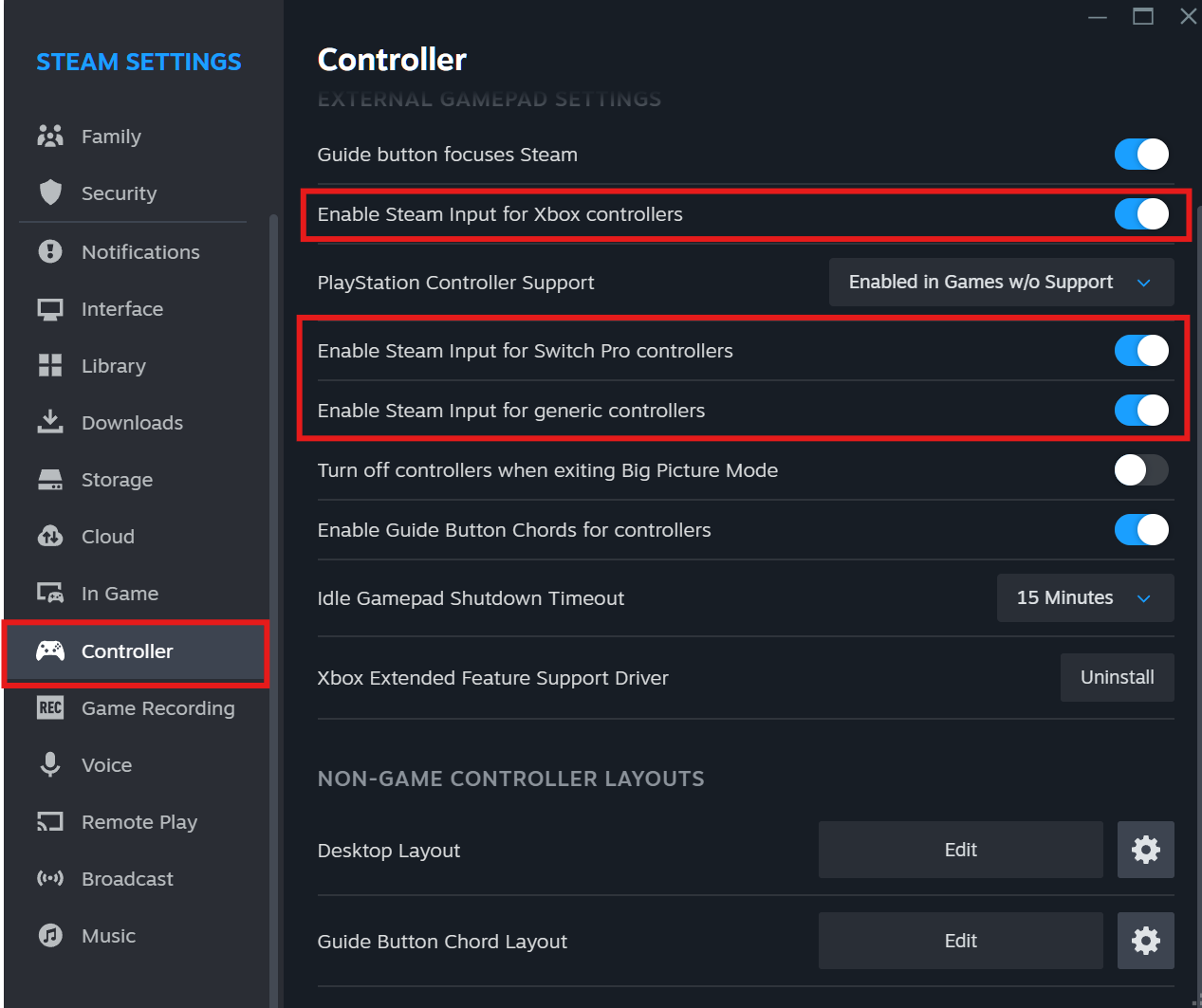This screenshot has width=1202, height=1008.
Task: Disable Steam Input for Xbox controllers
Action: pos(1141,214)
